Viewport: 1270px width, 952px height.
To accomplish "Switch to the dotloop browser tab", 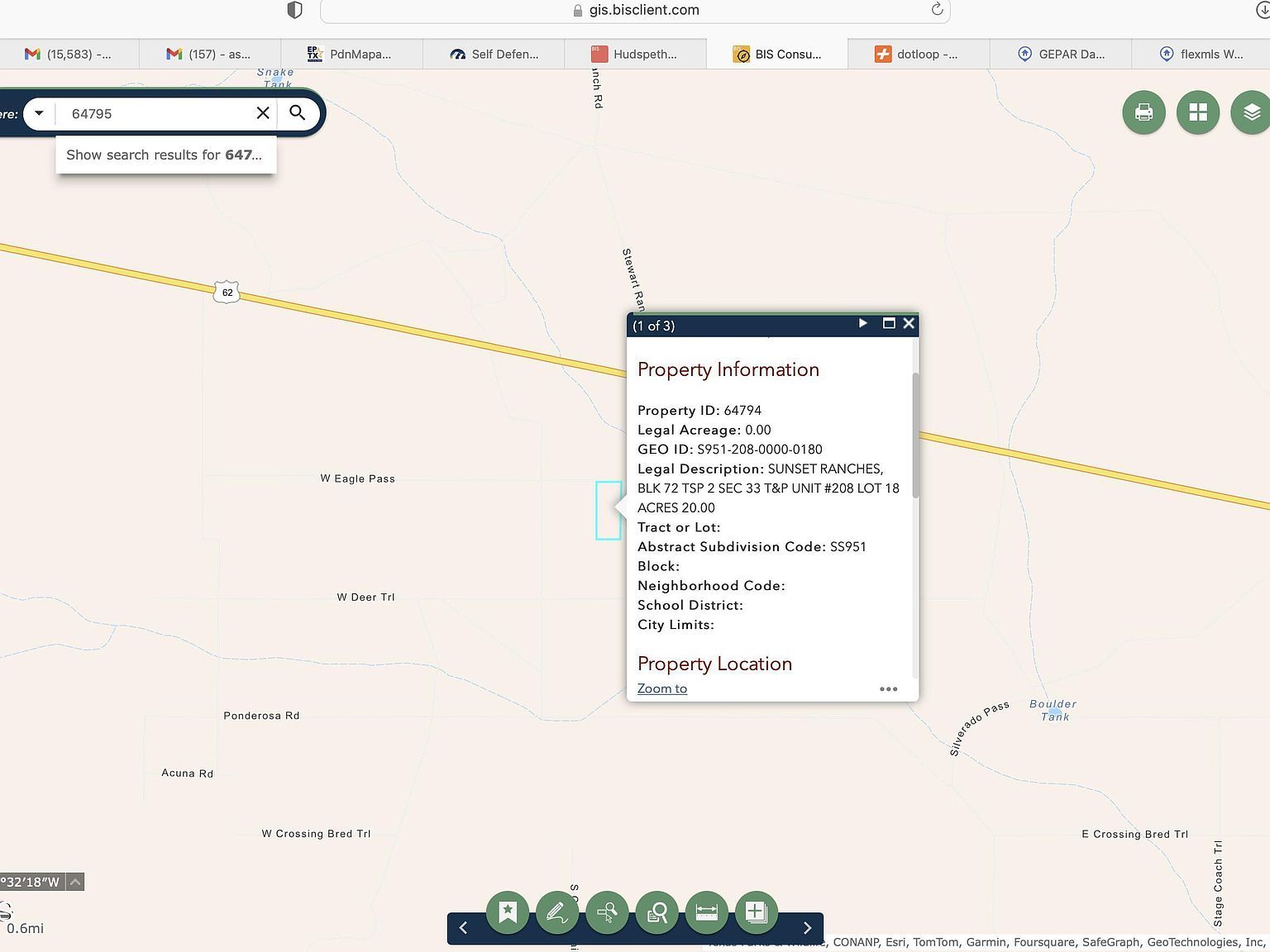I will pyautogui.click(x=918, y=55).
